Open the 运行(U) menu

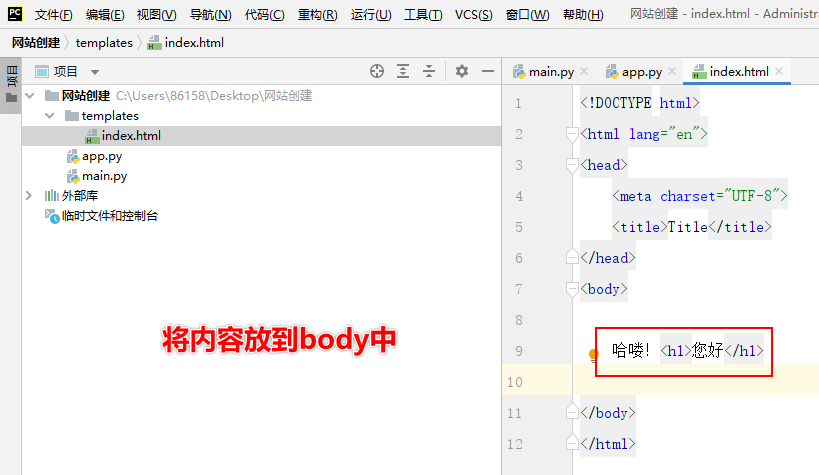pyautogui.click(x=371, y=15)
